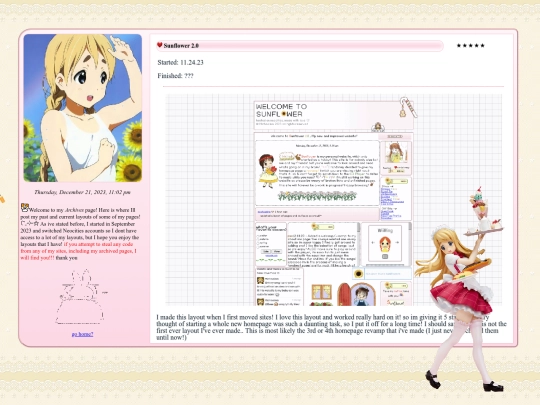Click "WELCOME TO SUNFLOWER" title in preview
The height and width of the screenshot is (405, 540).
(281, 110)
